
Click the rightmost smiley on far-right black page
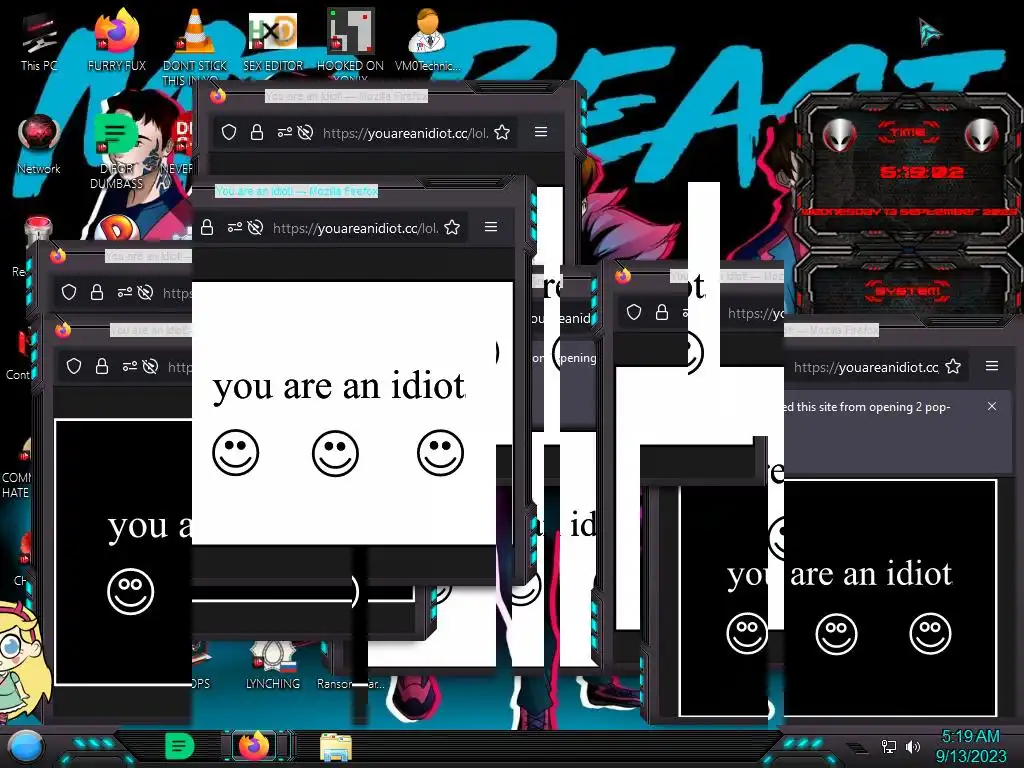point(931,633)
